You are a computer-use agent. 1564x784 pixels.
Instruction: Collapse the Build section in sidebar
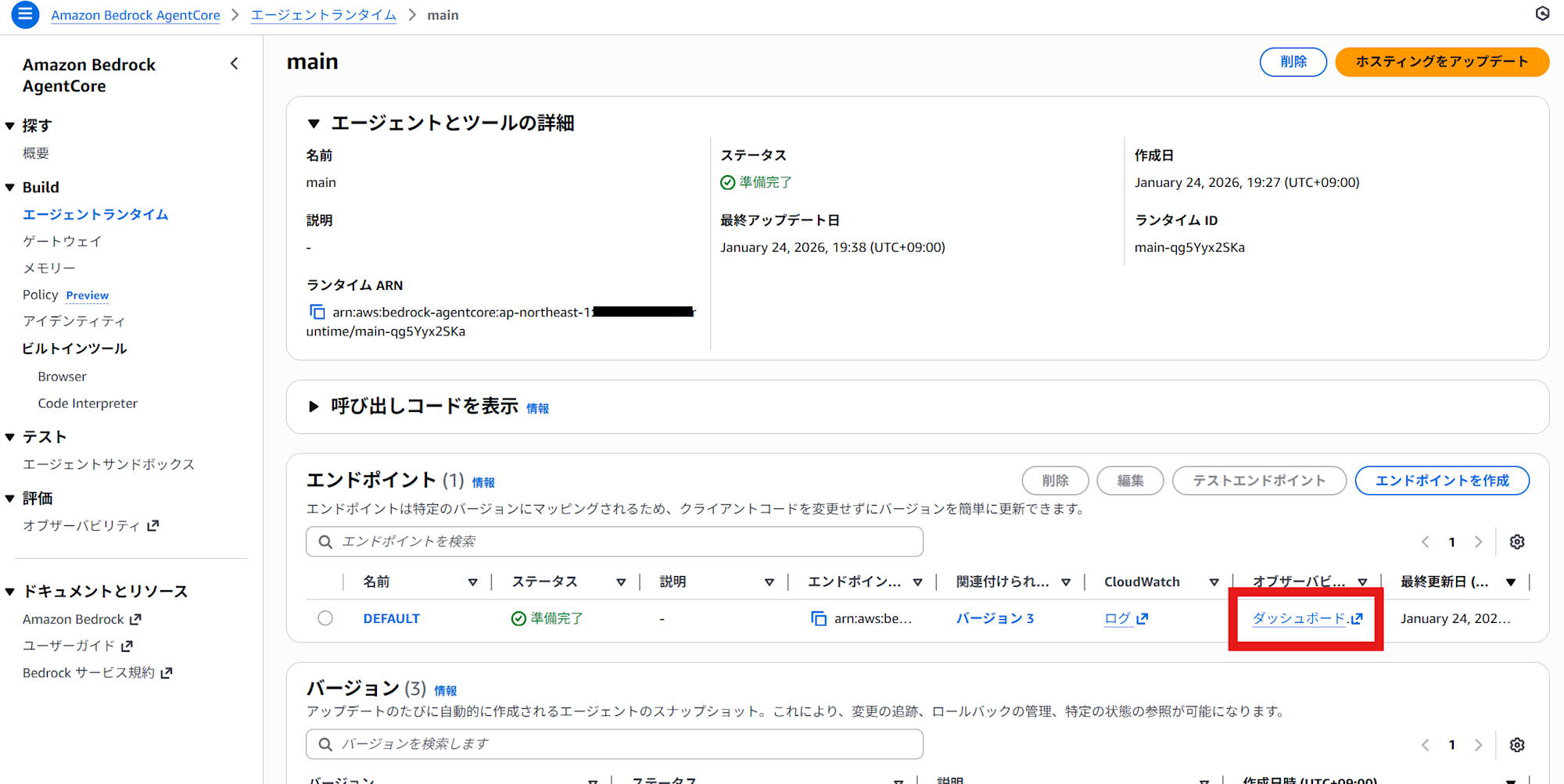(x=10, y=187)
